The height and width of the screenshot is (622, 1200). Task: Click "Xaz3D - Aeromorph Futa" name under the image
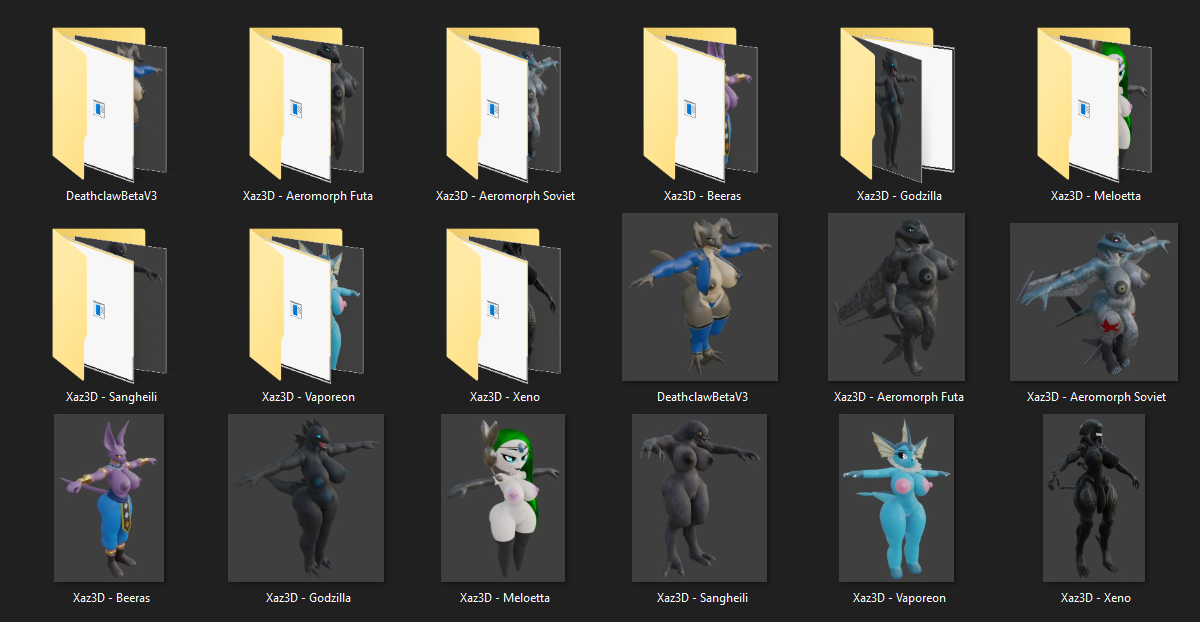pos(899,397)
